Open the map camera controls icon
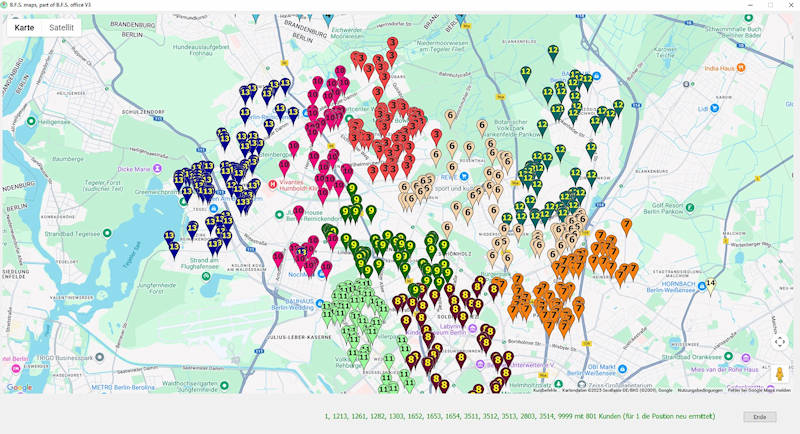Image resolution: width=800 pixels, height=434 pixels. (780, 342)
